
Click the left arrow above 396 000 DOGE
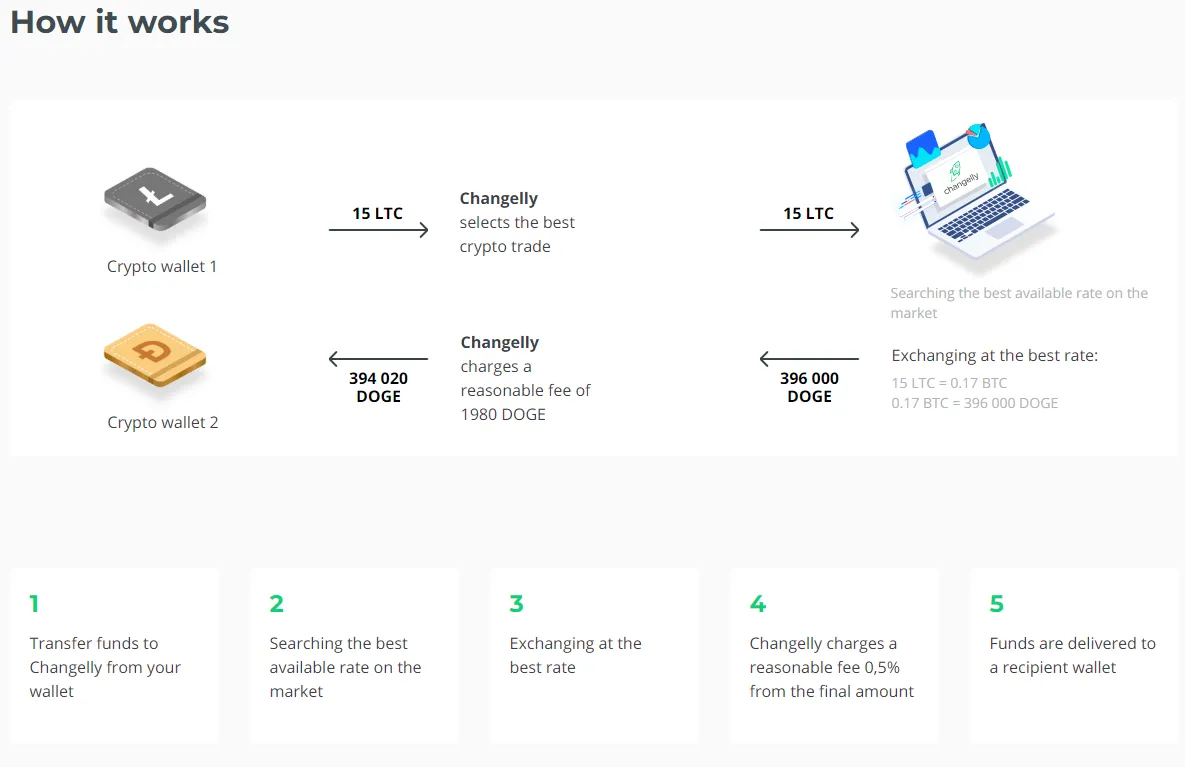[809, 359]
